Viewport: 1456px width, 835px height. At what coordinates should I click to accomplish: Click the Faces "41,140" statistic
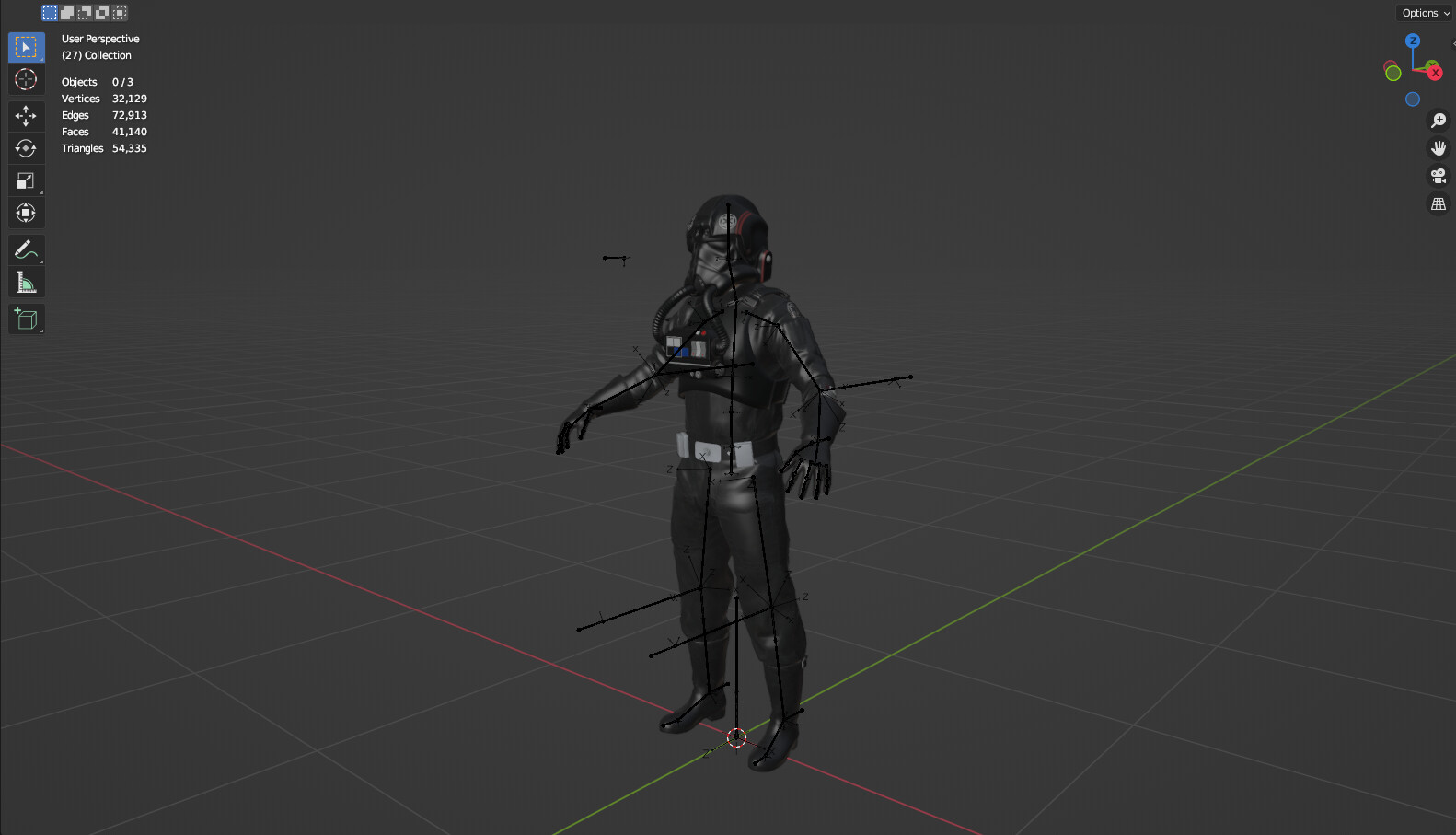click(x=130, y=132)
